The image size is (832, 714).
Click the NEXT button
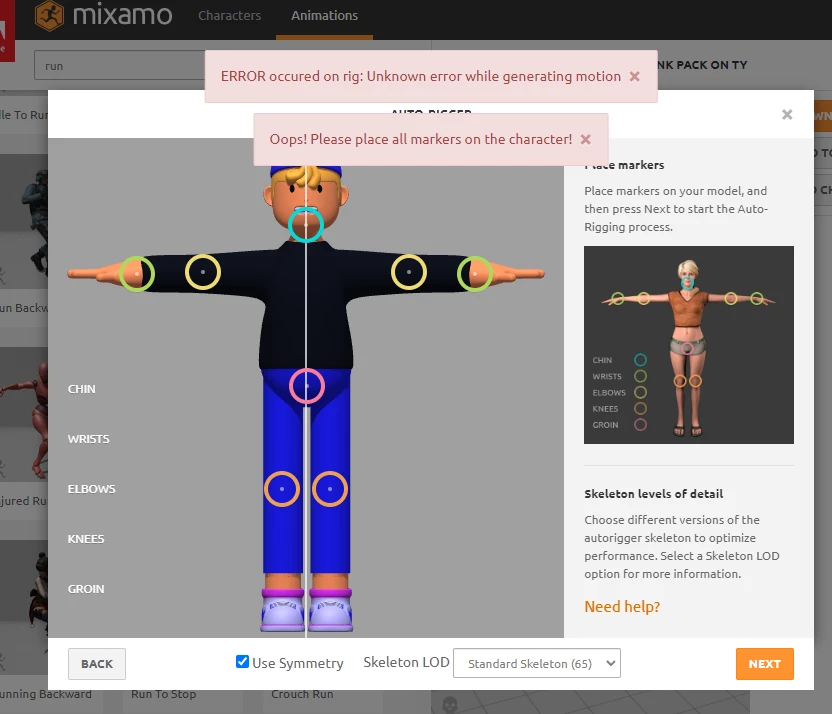(x=765, y=664)
